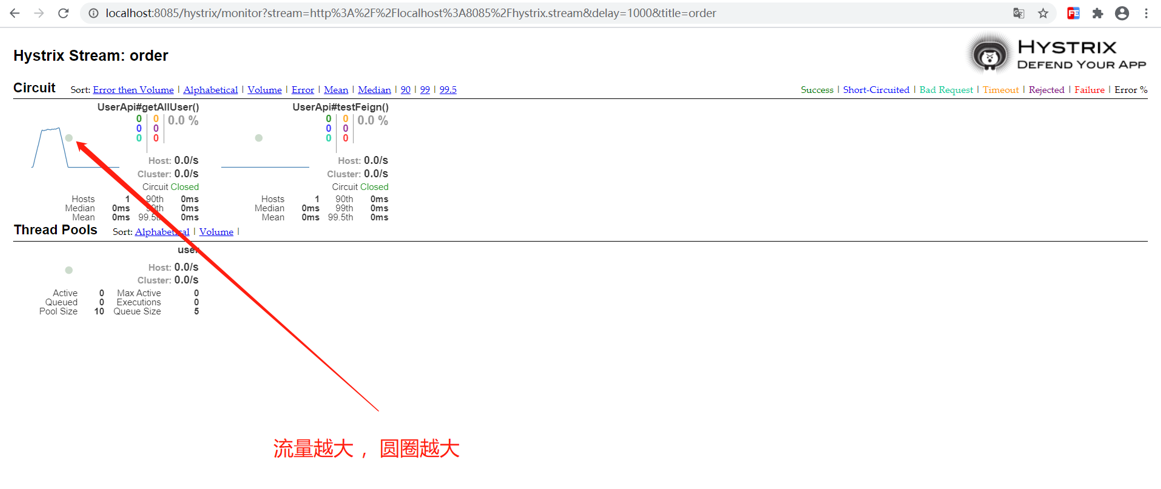Open the translate page icon
The width and height of the screenshot is (1161, 489).
pos(1019,13)
